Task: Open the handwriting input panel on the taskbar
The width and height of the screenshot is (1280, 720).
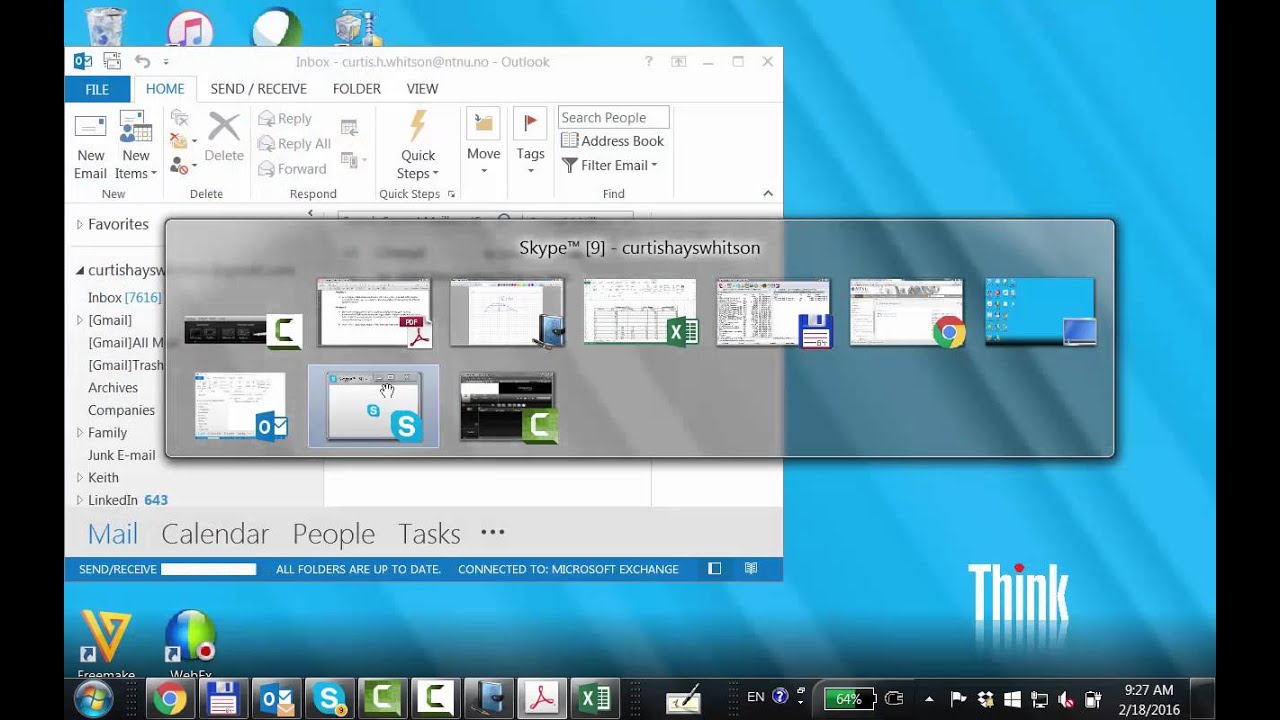Action: click(684, 699)
